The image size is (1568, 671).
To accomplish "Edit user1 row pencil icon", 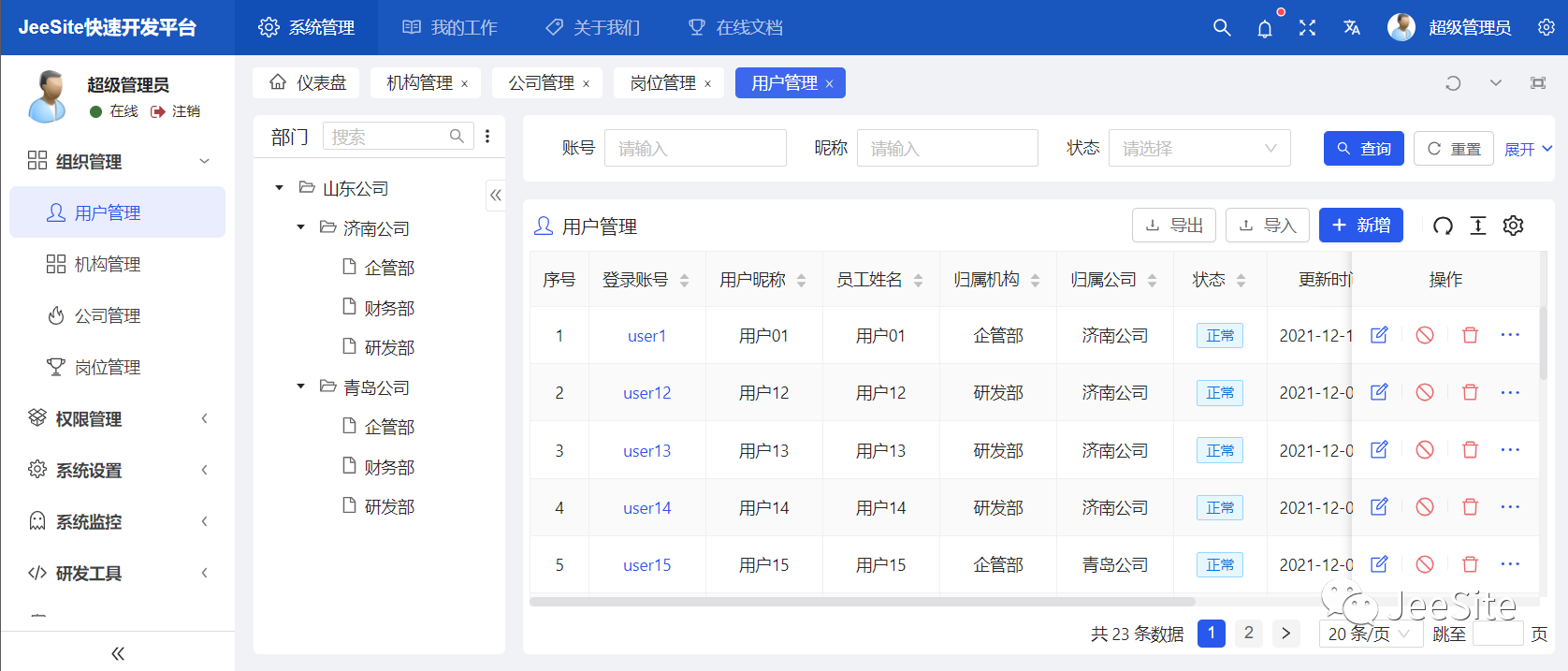I will click(x=1379, y=335).
